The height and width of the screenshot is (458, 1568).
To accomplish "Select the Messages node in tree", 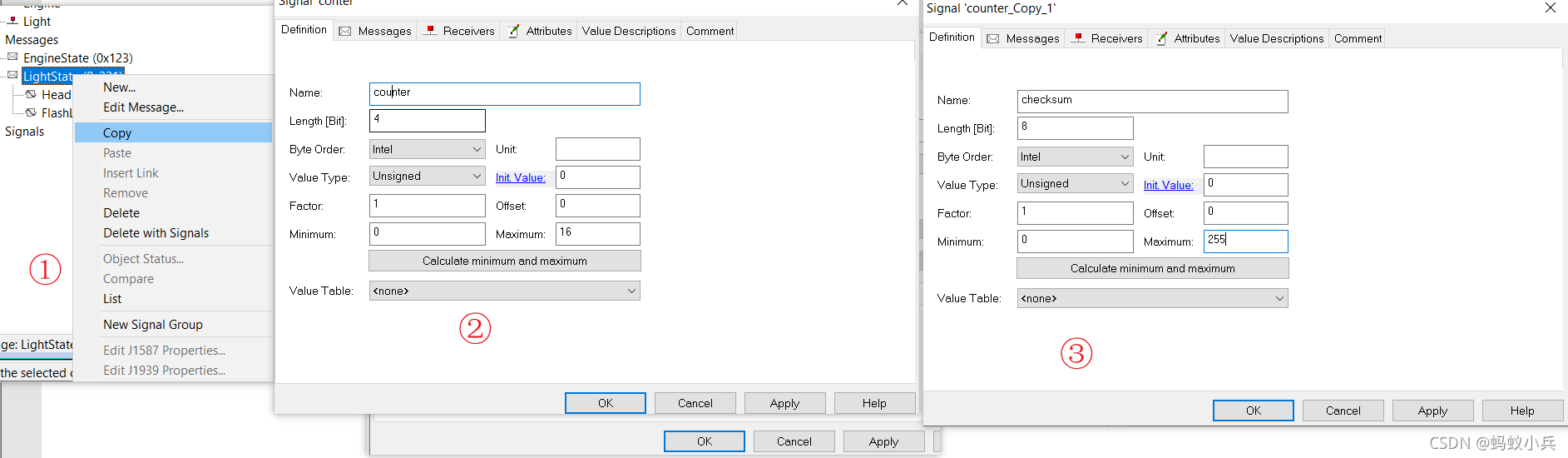I will (32, 40).
